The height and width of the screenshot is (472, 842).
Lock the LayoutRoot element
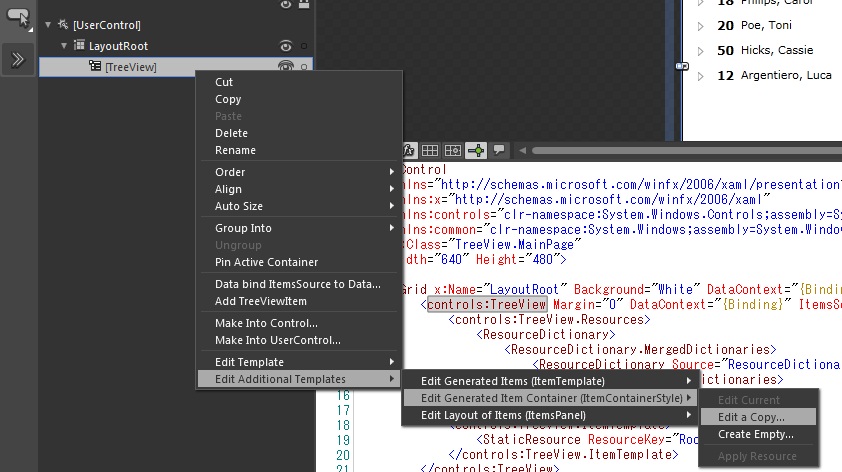(x=304, y=46)
